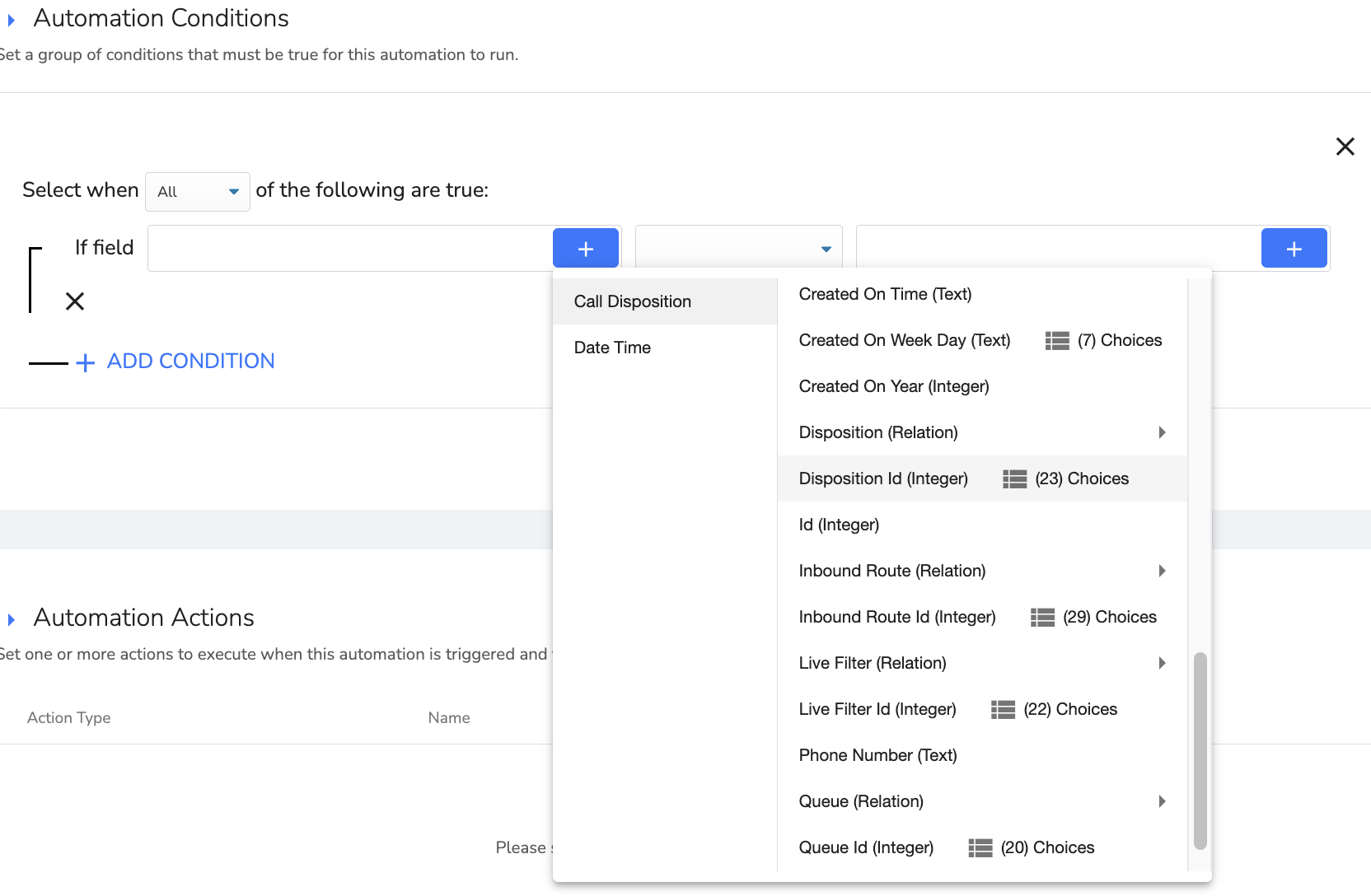Click ADD CONDITION link
The width and height of the screenshot is (1371, 896).
(190, 361)
